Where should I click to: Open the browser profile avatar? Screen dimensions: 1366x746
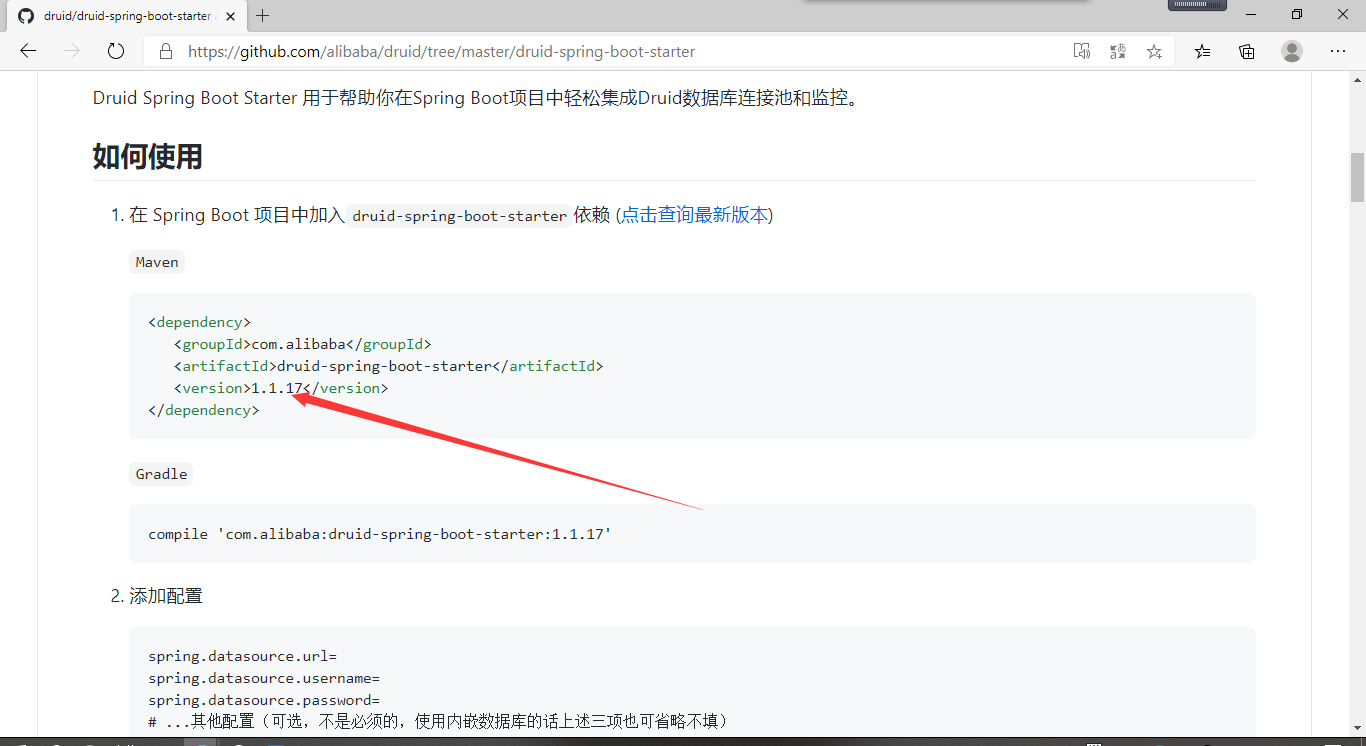coord(1291,51)
